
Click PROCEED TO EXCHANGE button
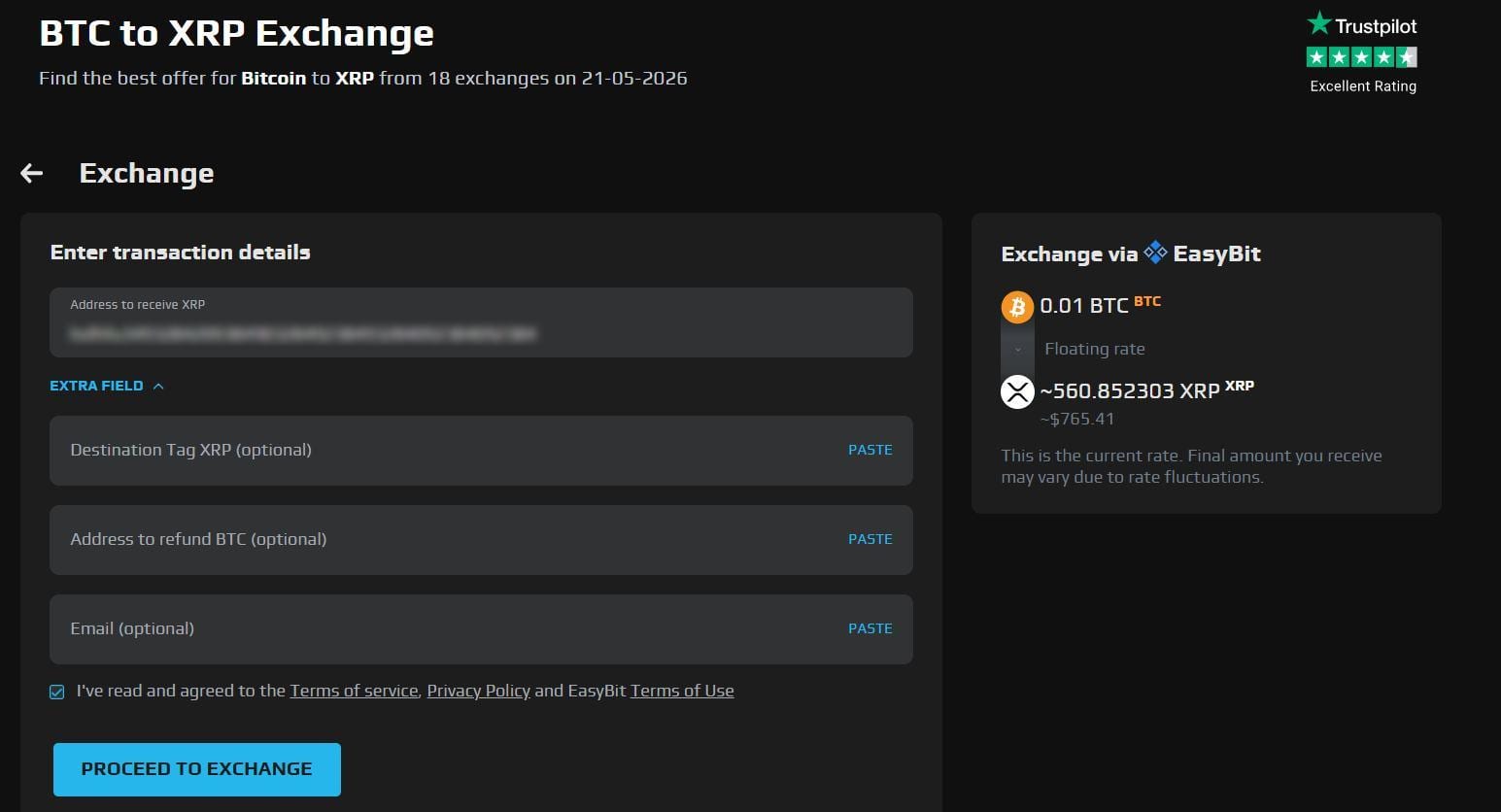click(197, 769)
